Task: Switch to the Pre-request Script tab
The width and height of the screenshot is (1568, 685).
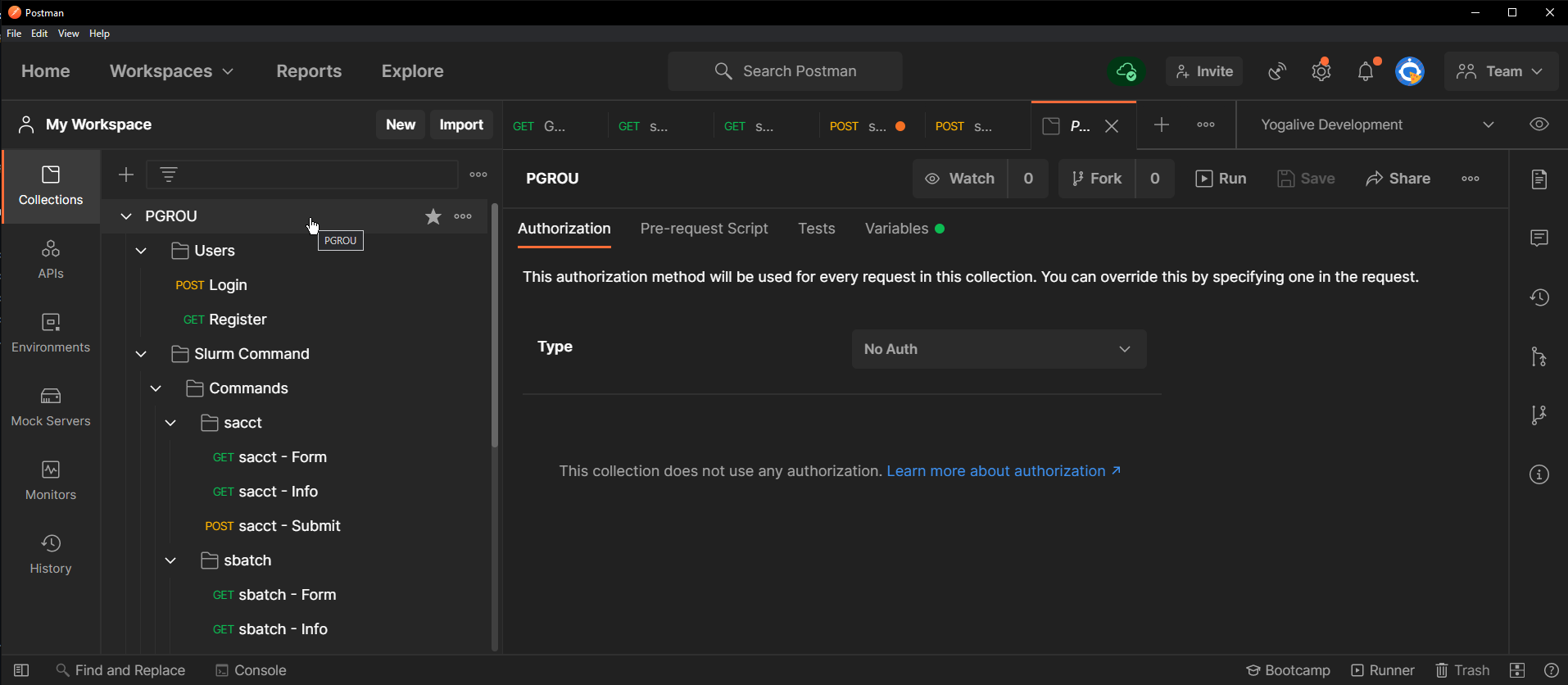Action: [x=704, y=229]
